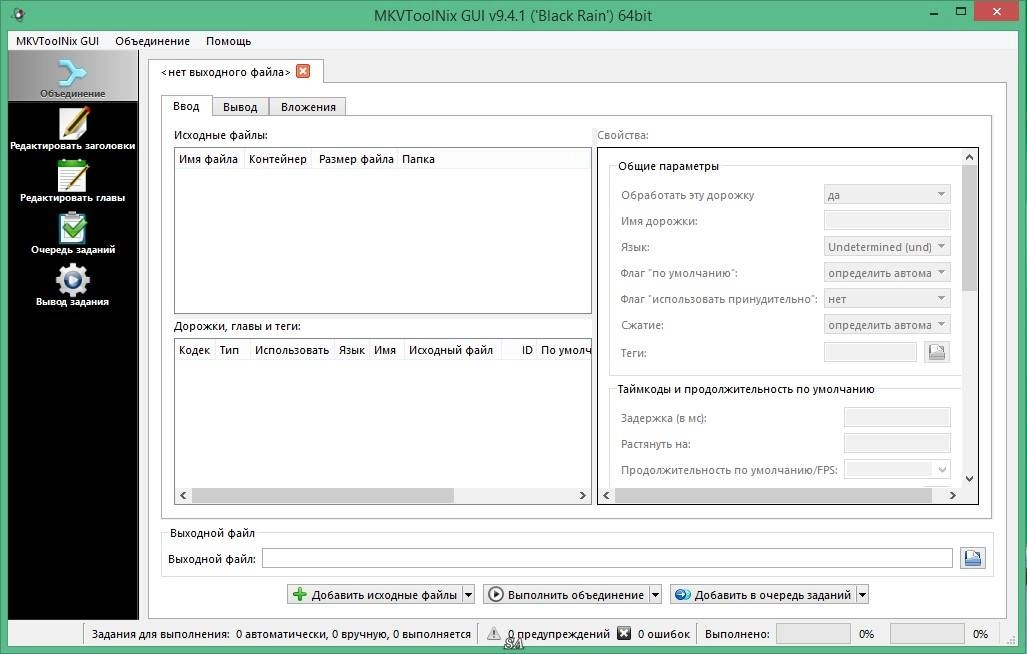Click tracks list horizontal scrollbar left arrow
This screenshot has width=1027, height=654.
(x=183, y=496)
